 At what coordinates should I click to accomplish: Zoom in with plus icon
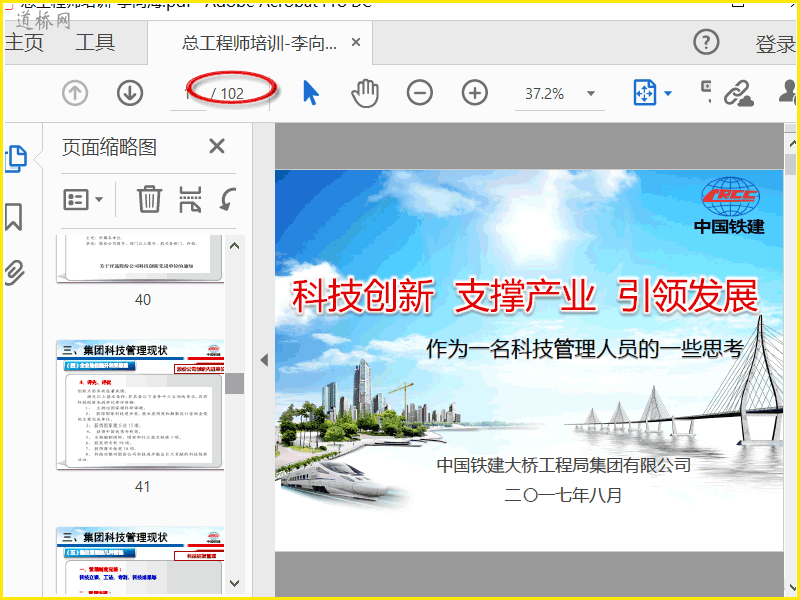coord(474,93)
